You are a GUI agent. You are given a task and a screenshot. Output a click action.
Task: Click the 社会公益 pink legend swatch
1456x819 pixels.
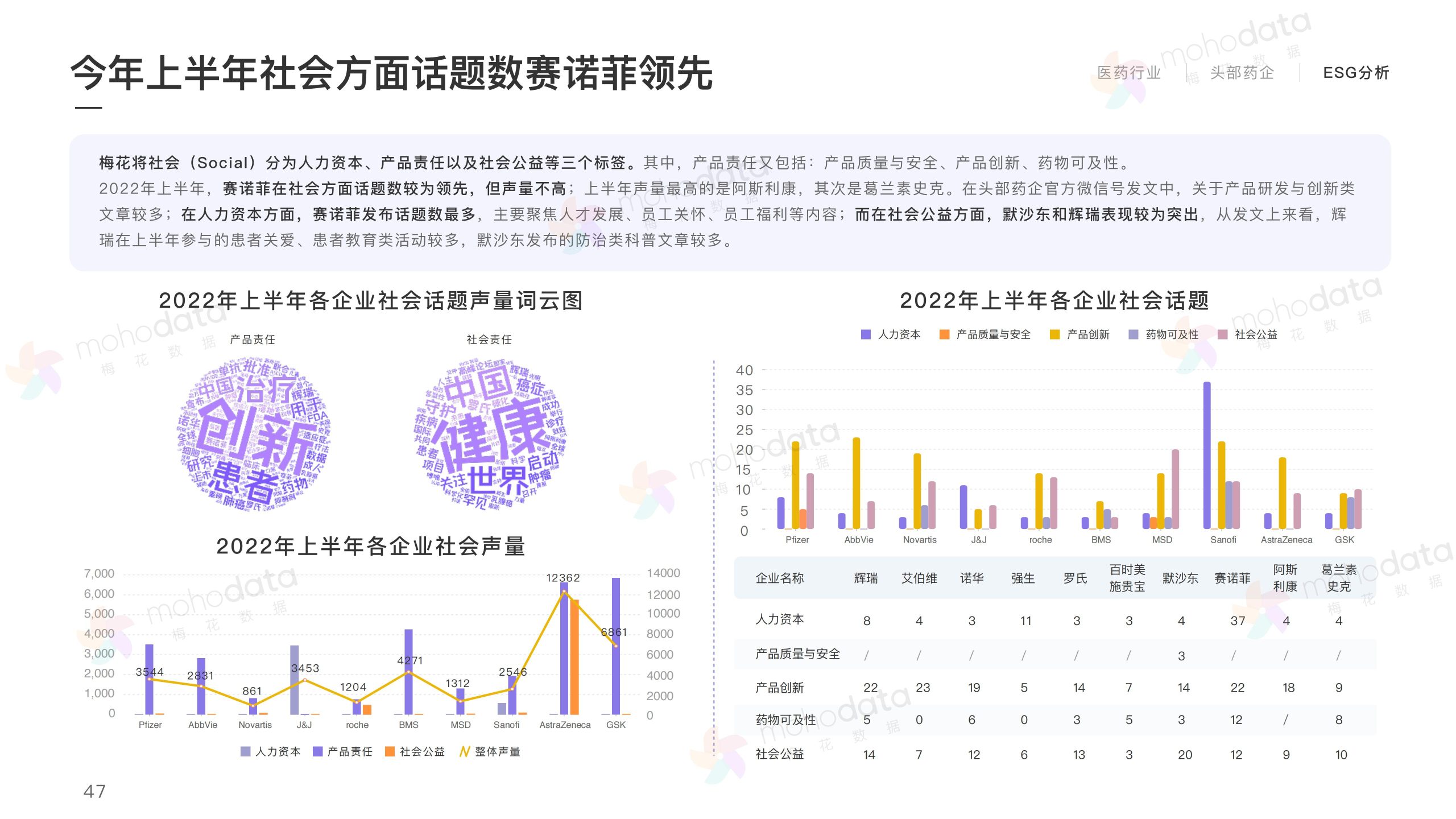click(x=1222, y=334)
